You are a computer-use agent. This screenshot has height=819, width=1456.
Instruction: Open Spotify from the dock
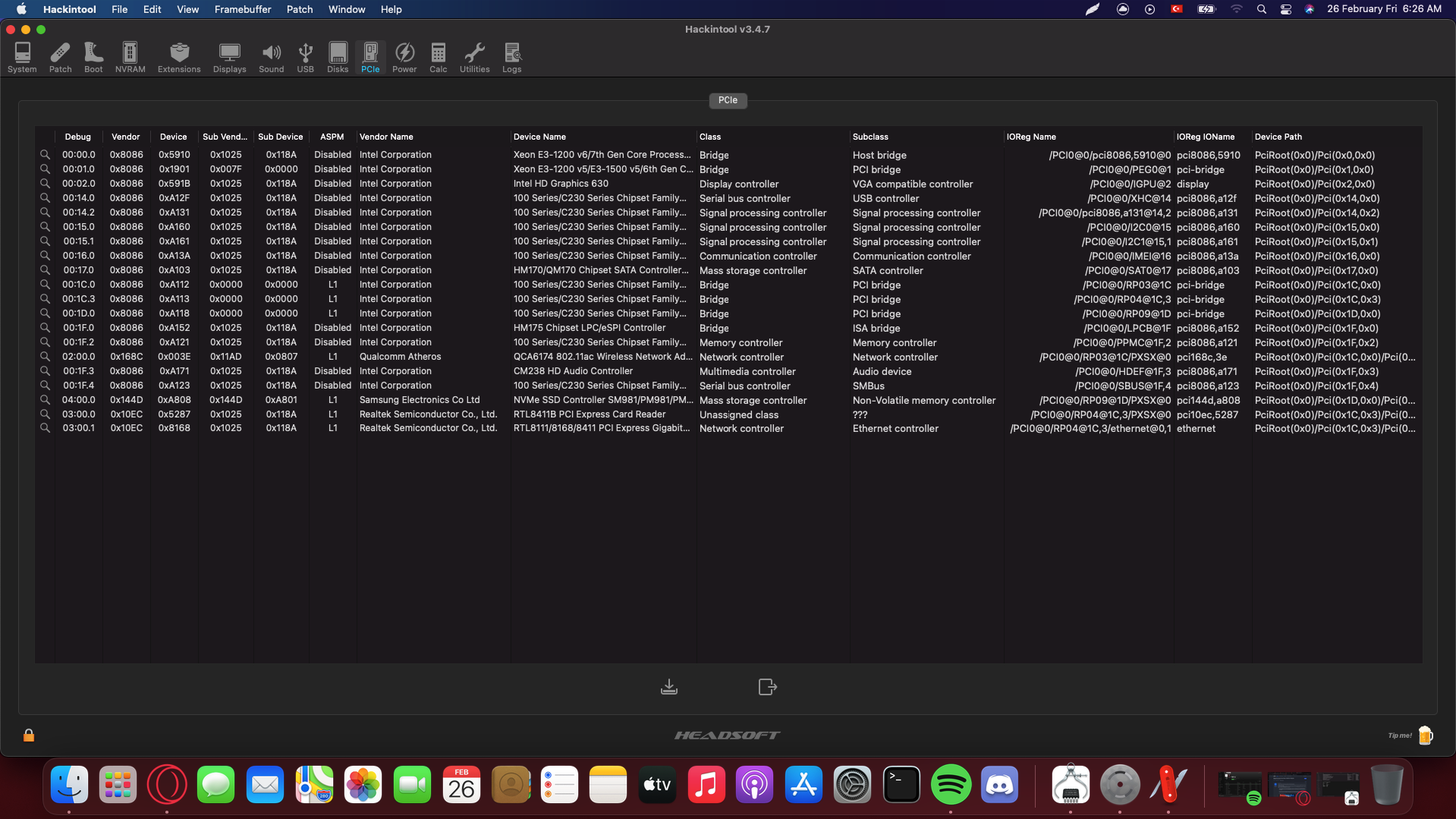coord(950,785)
